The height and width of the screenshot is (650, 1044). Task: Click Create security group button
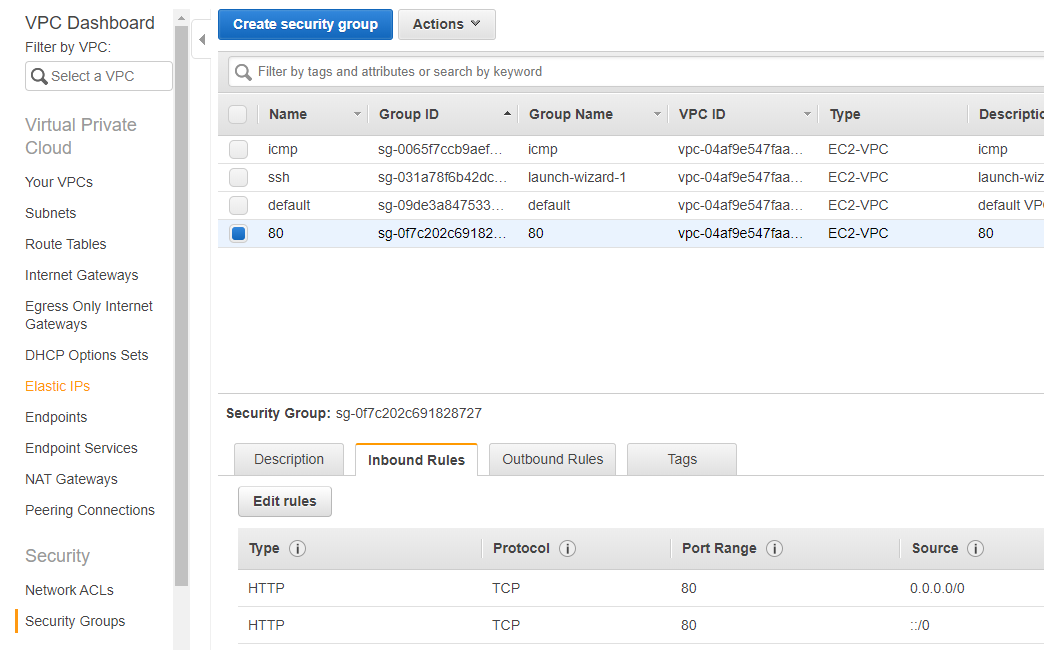point(306,25)
